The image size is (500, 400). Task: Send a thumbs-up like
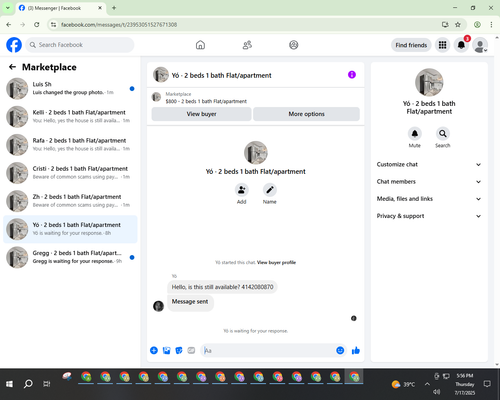356,350
